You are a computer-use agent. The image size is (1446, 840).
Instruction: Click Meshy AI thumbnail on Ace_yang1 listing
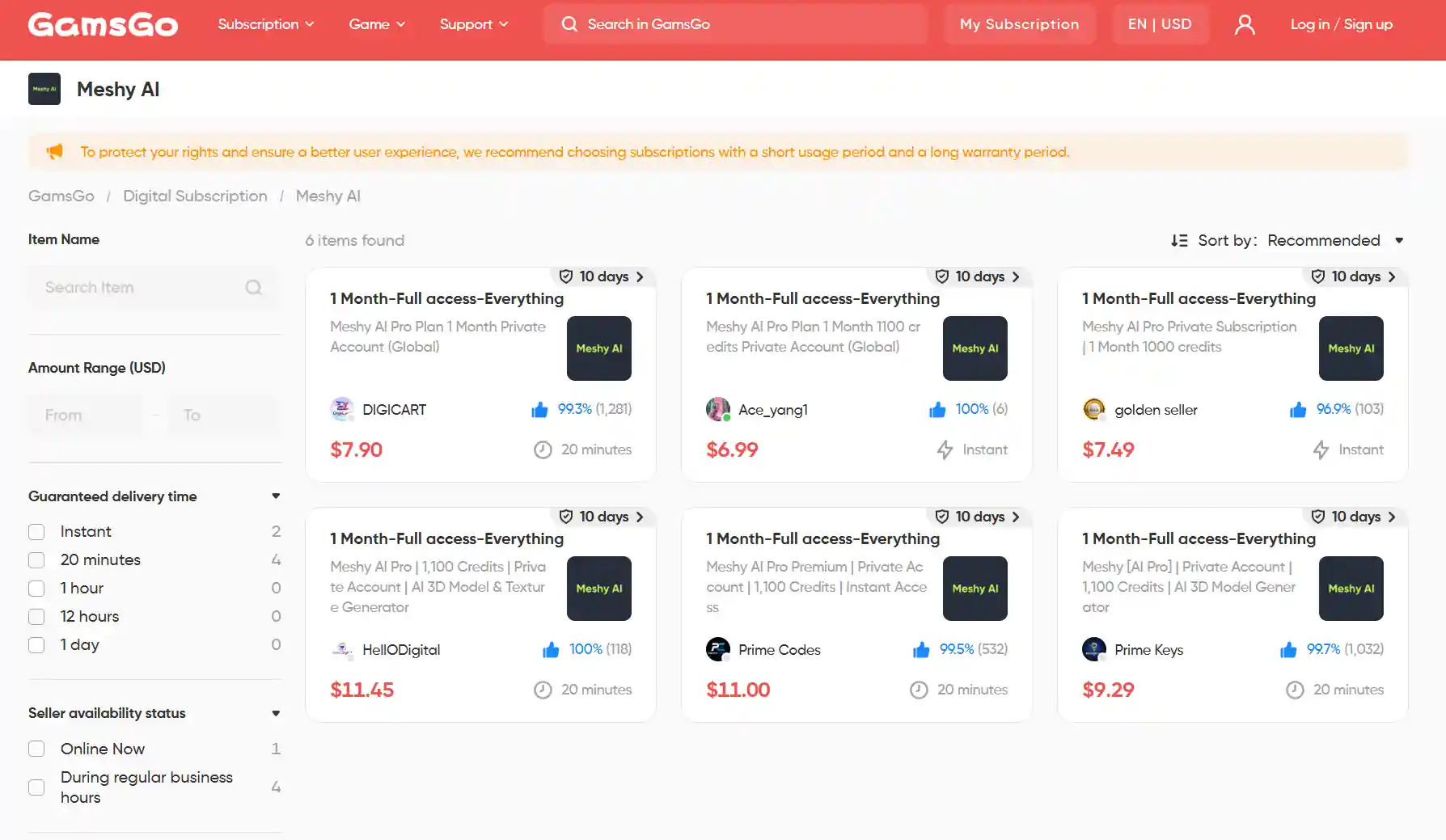coord(975,348)
